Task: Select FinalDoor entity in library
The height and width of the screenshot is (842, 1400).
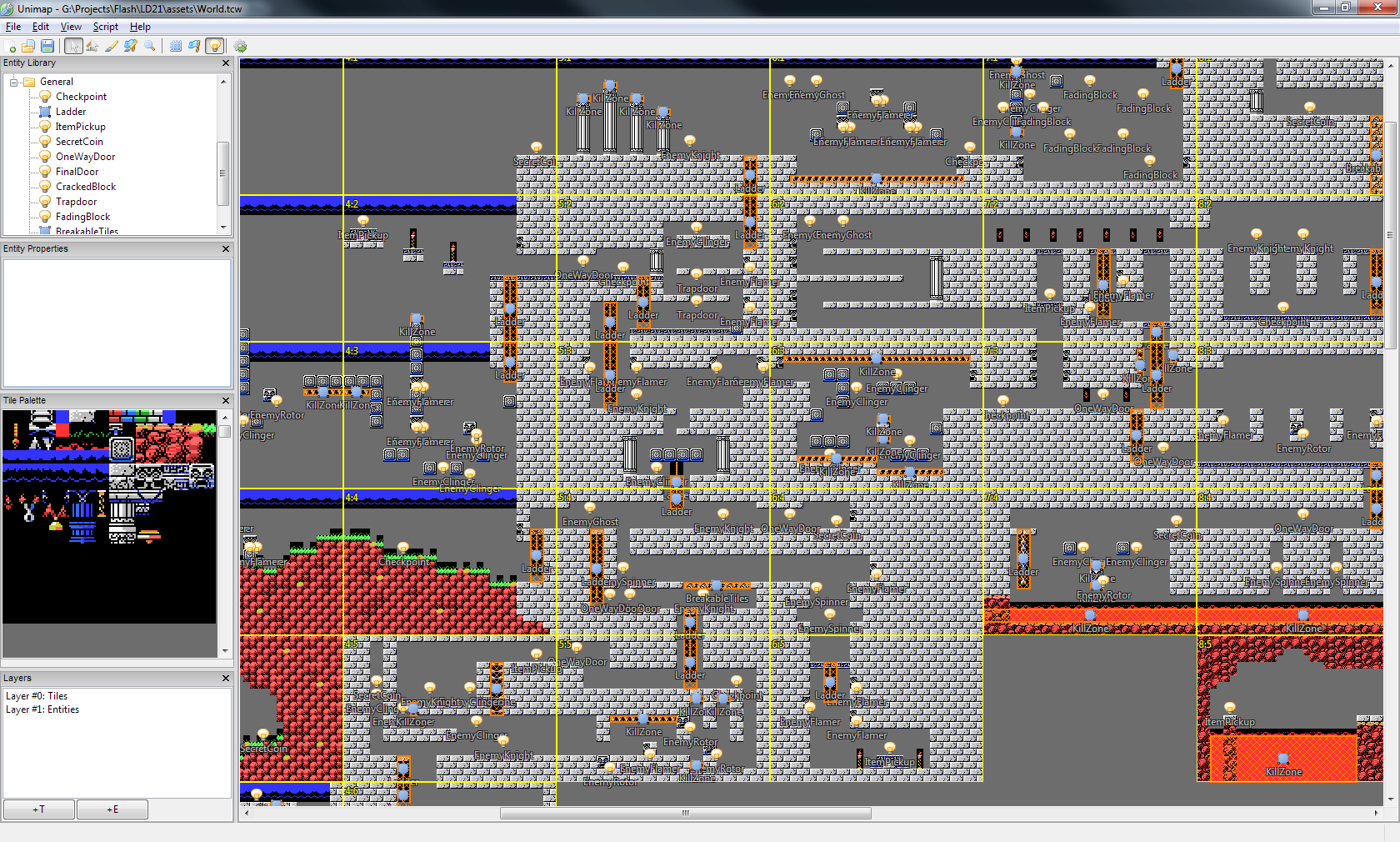Action: click(x=77, y=172)
